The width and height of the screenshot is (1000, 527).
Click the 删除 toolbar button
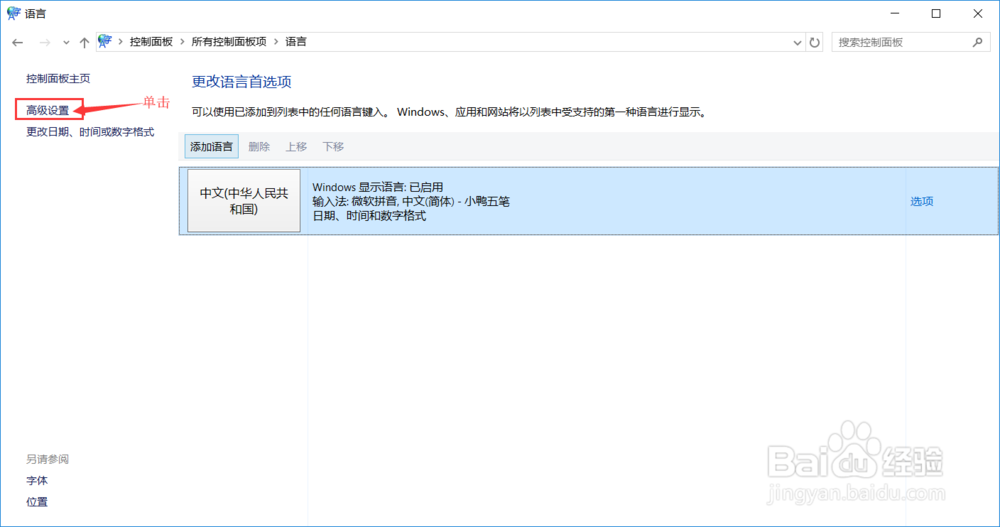coord(259,147)
